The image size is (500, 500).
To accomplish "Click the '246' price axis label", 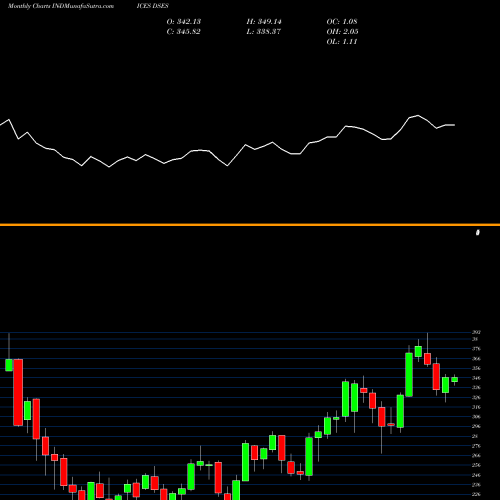I will 476,475.
